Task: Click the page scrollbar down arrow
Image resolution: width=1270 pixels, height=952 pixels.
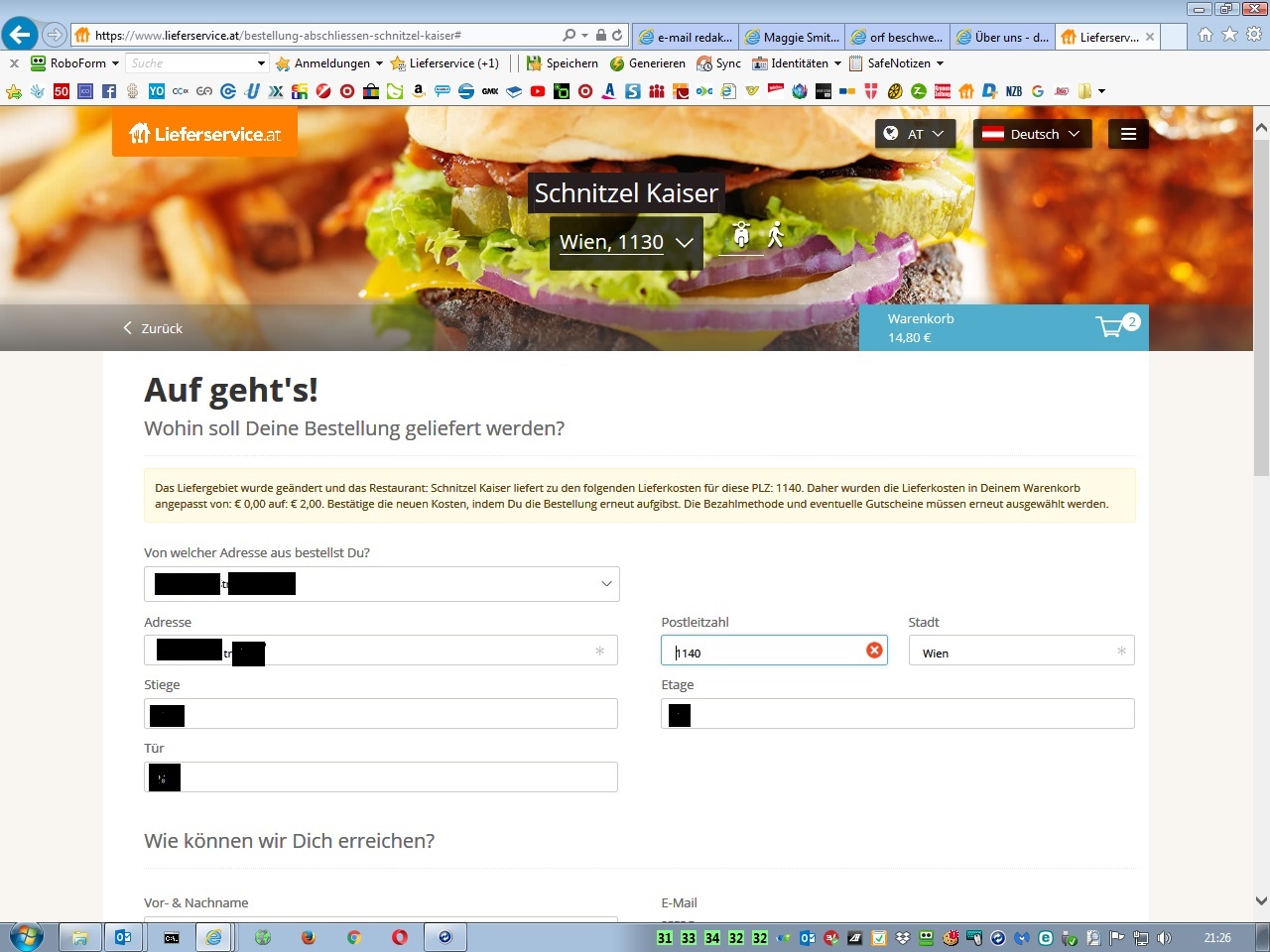Action: coord(1261,901)
